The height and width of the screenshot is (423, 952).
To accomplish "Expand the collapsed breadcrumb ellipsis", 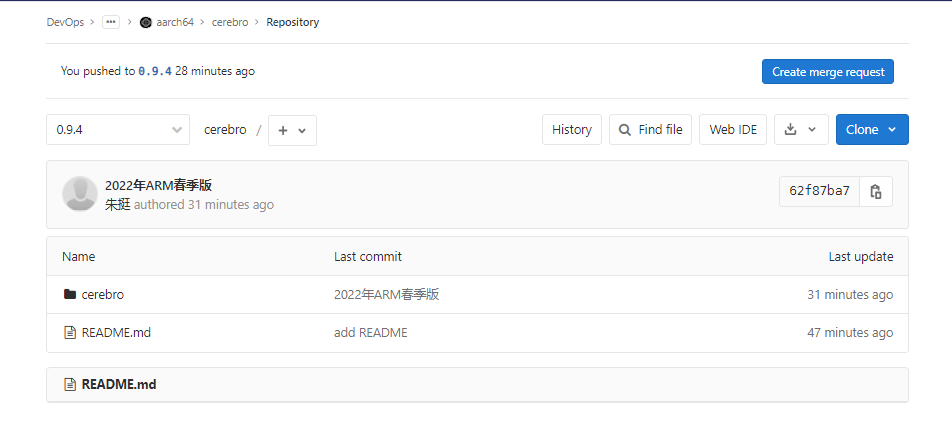I will coord(110,22).
